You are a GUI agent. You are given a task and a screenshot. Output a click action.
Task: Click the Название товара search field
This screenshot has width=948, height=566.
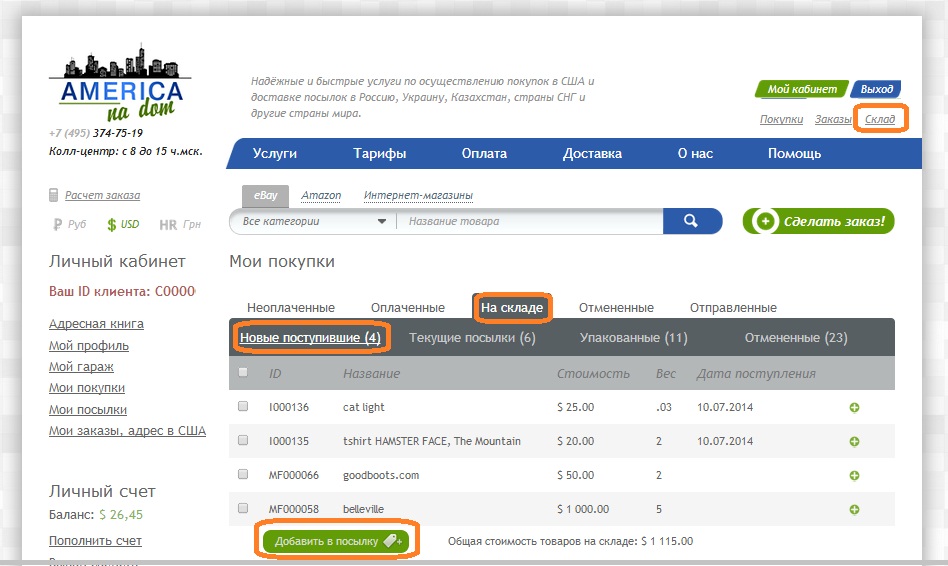[530, 221]
